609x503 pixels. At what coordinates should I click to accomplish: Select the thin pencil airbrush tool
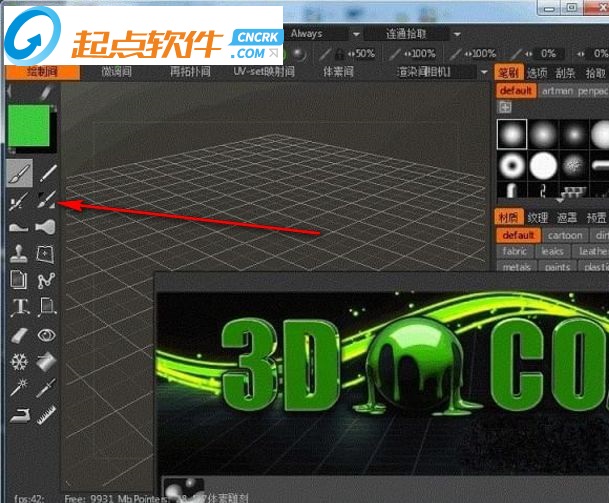coord(48,173)
